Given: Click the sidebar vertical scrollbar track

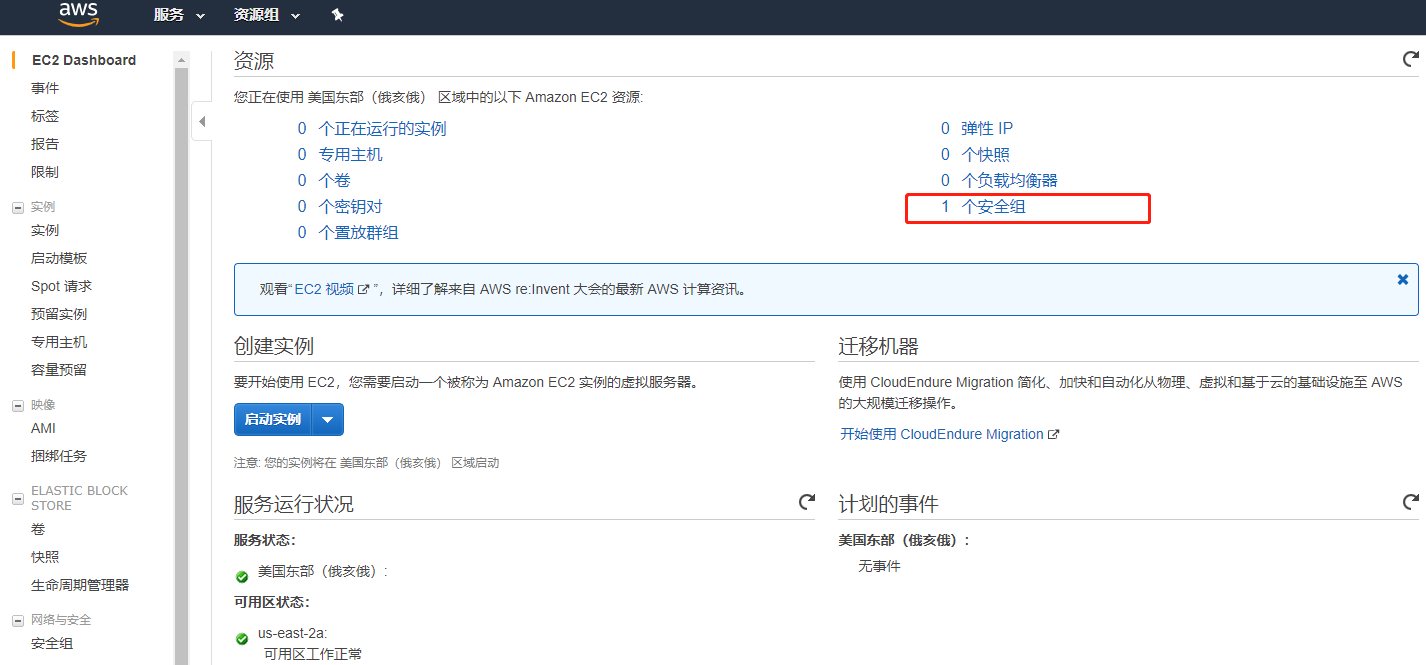Looking at the screenshot, I should click(x=181, y=365).
